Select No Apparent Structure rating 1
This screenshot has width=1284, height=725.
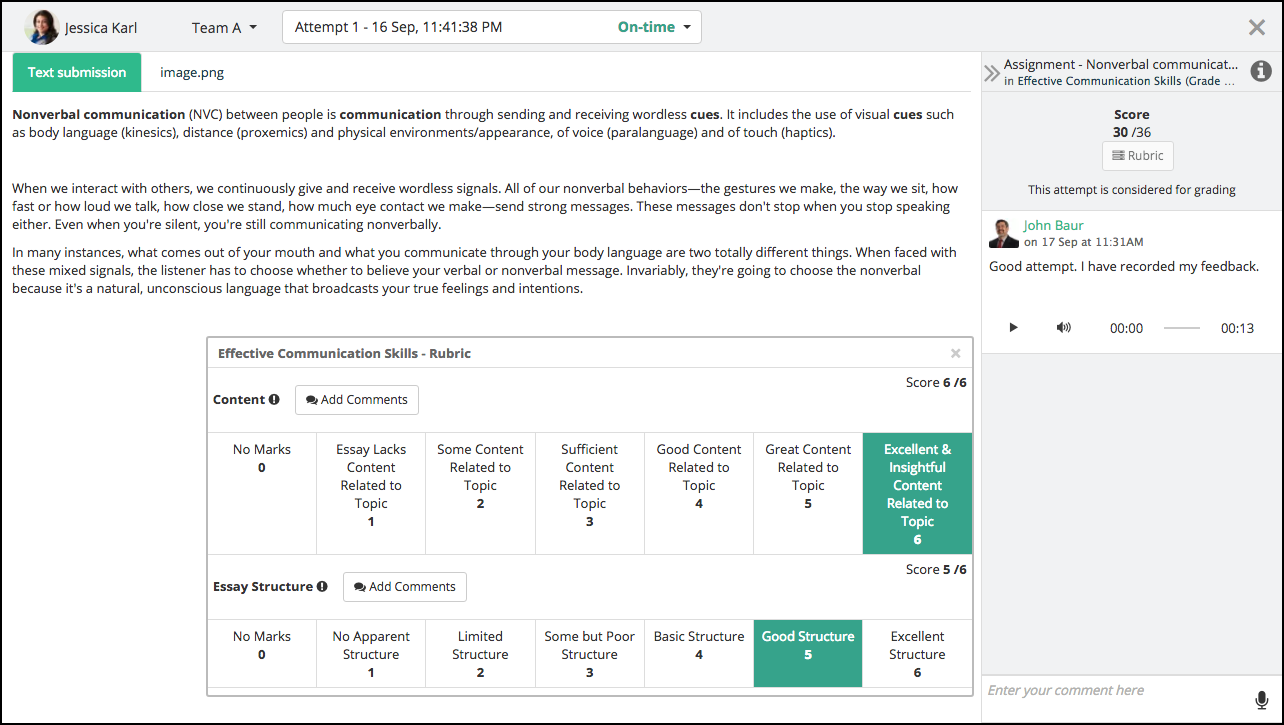pos(371,654)
